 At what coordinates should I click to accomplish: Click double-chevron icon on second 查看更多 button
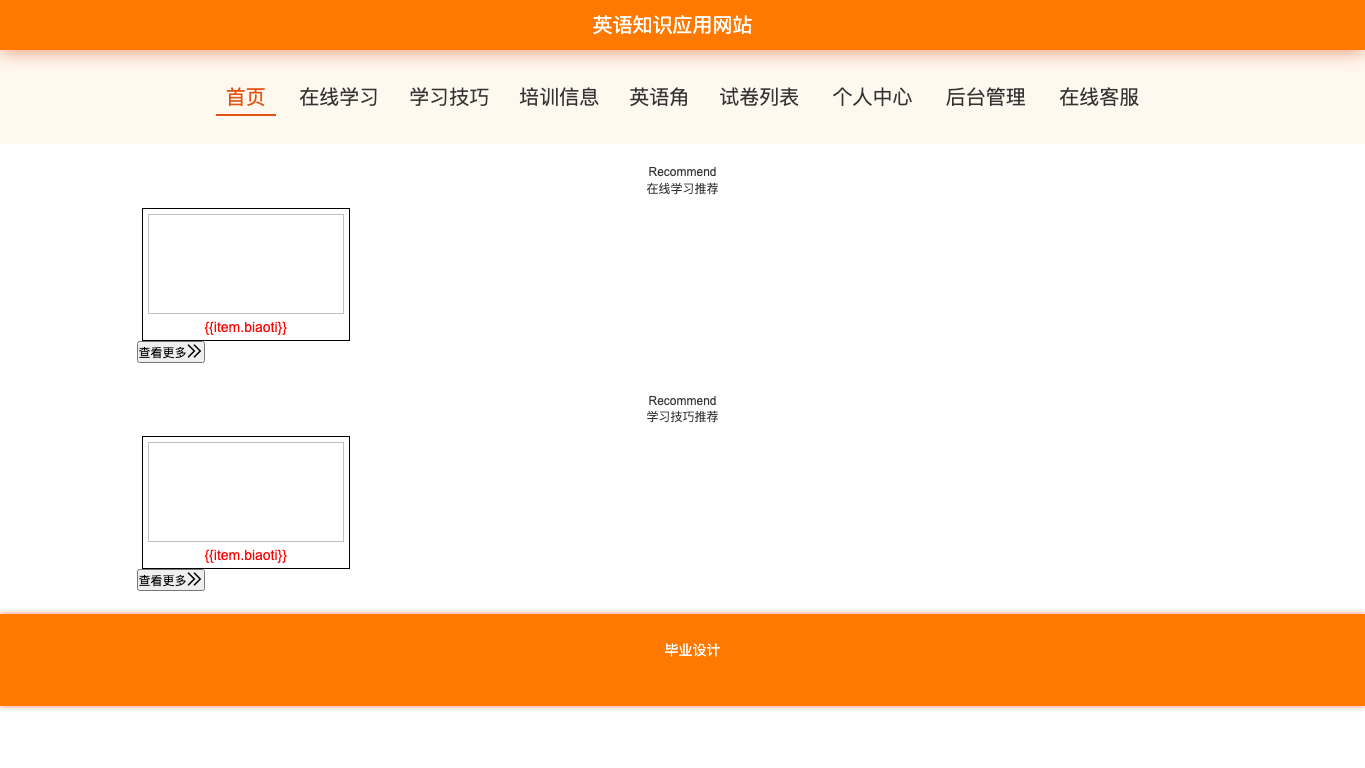click(x=195, y=580)
